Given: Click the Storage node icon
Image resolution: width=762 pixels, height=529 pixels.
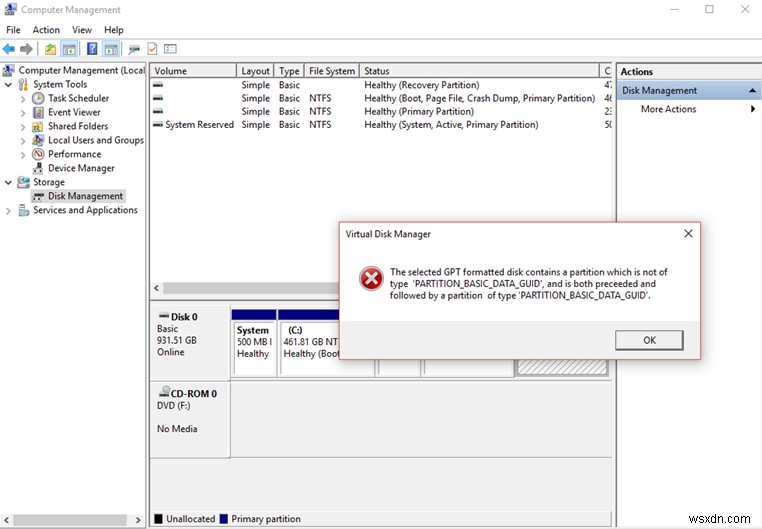Looking at the screenshot, I should (23, 182).
